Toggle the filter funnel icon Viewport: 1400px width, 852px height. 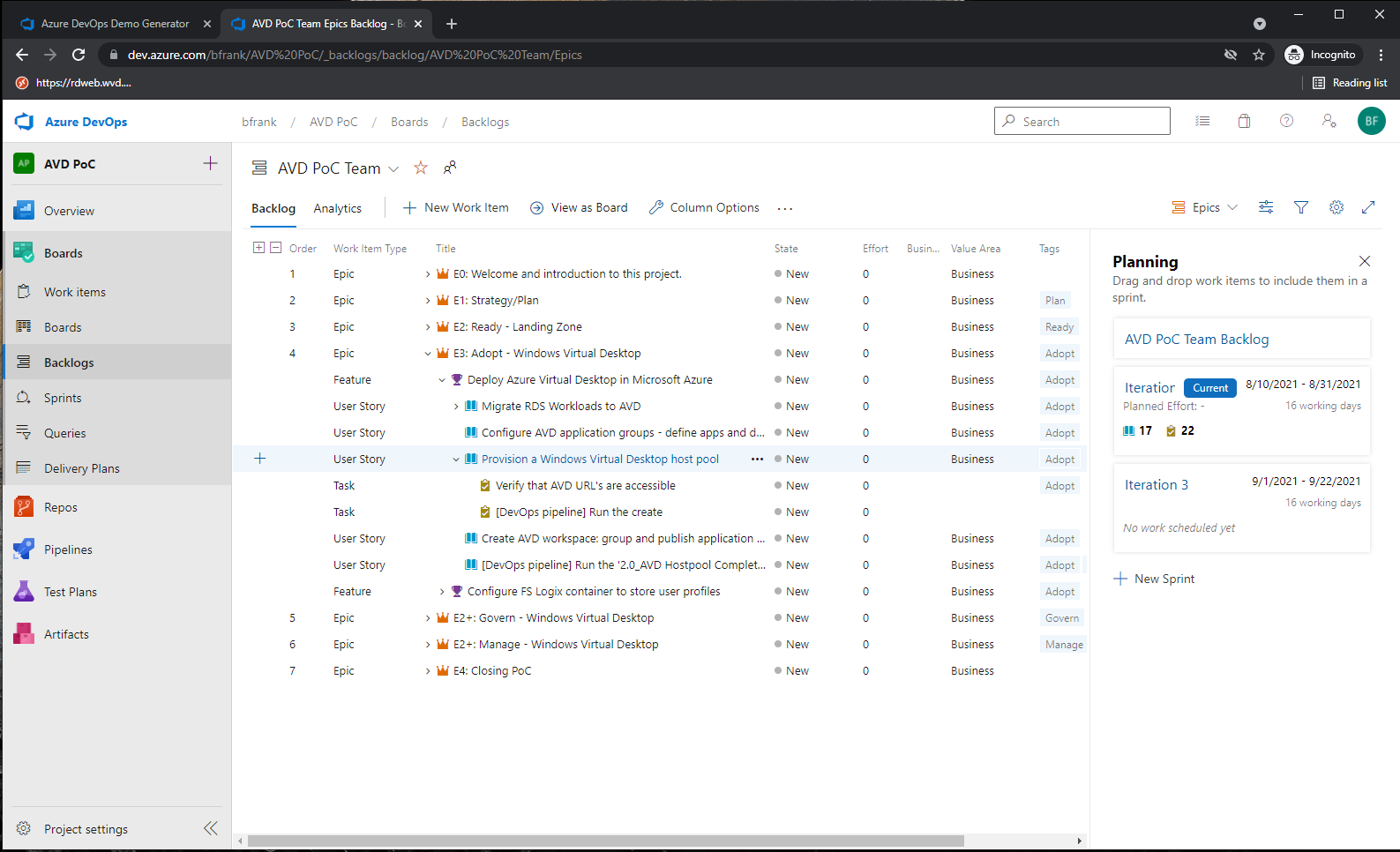pos(1301,207)
